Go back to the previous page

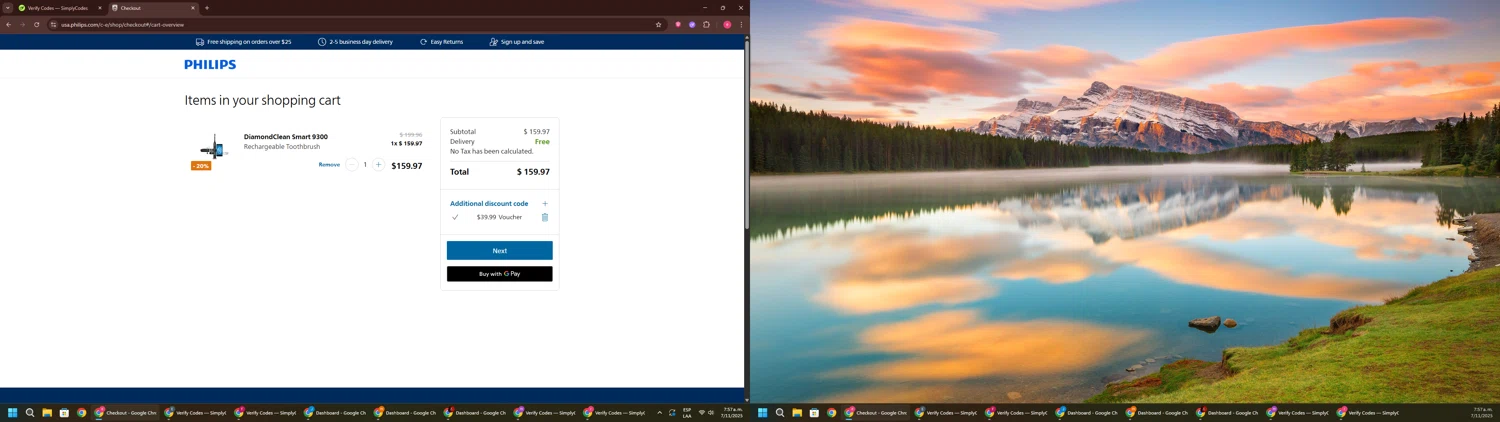coord(9,24)
